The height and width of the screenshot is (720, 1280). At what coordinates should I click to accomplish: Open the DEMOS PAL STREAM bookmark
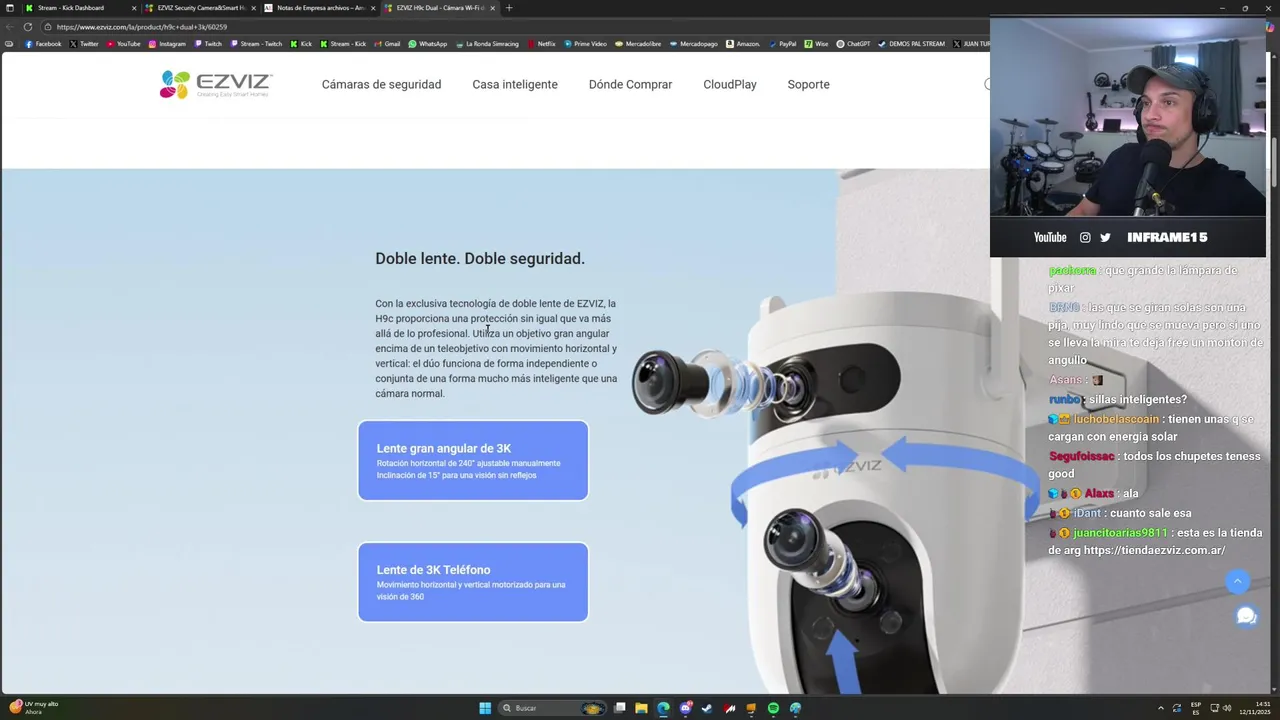tap(911, 44)
